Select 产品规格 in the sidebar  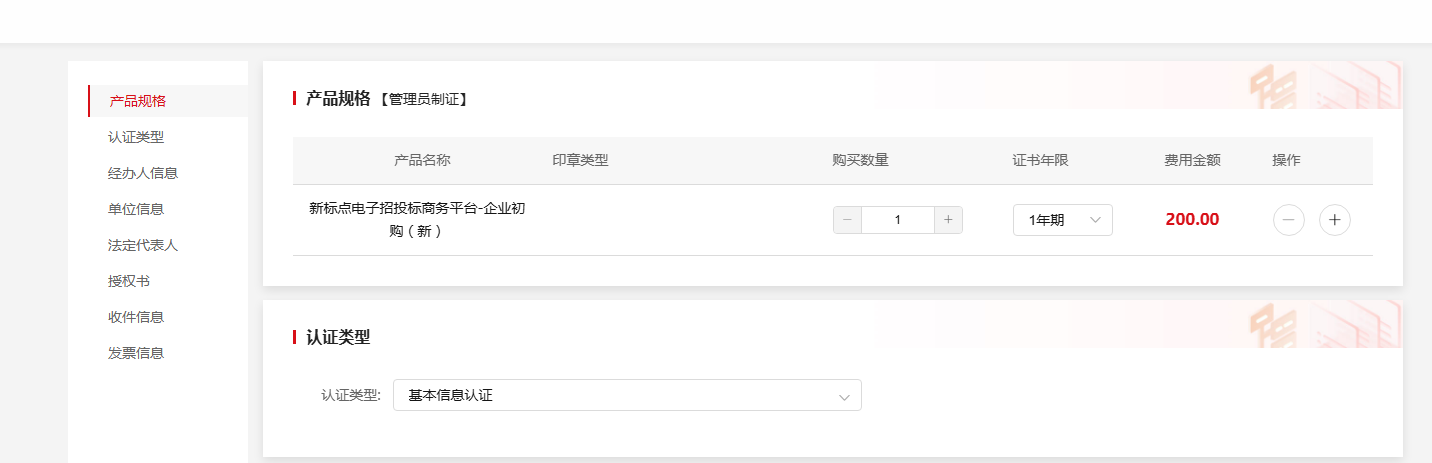138,101
